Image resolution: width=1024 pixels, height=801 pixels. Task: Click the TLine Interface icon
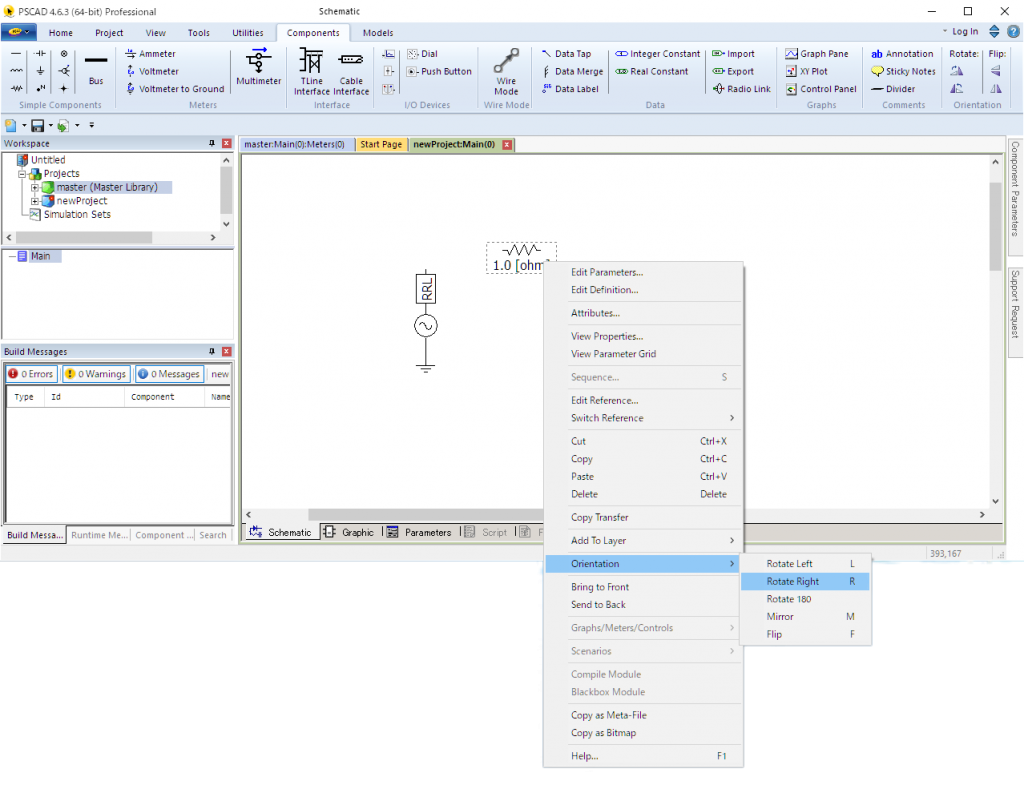click(x=311, y=70)
